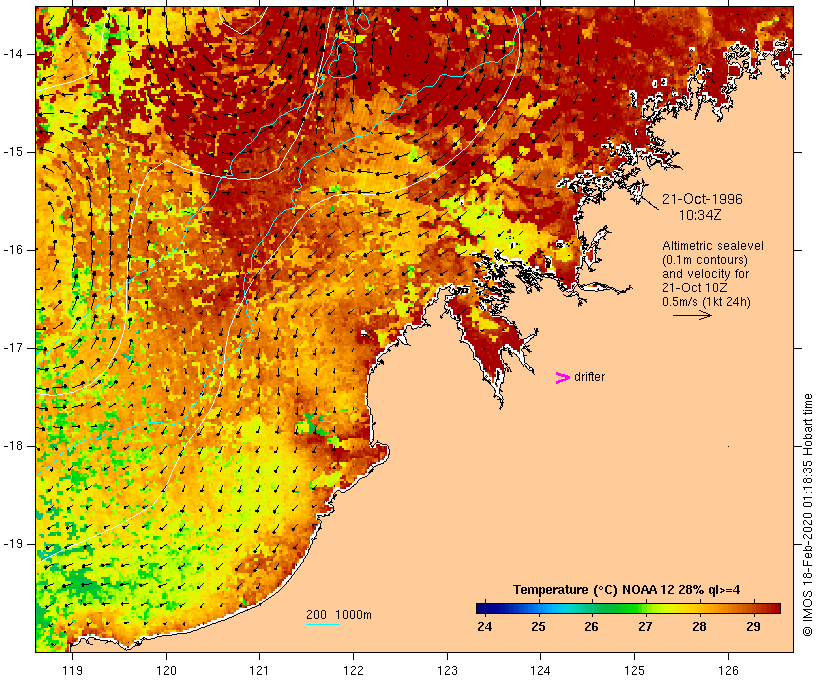Click the '1000m' depth contour legend label
Image resolution: width=820 pixels, height=680 pixels.
point(354,615)
